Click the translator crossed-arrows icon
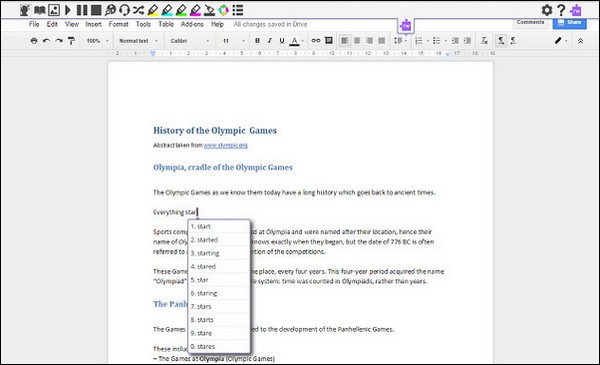The width and height of the screenshot is (600, 365). tap(138, 10)
